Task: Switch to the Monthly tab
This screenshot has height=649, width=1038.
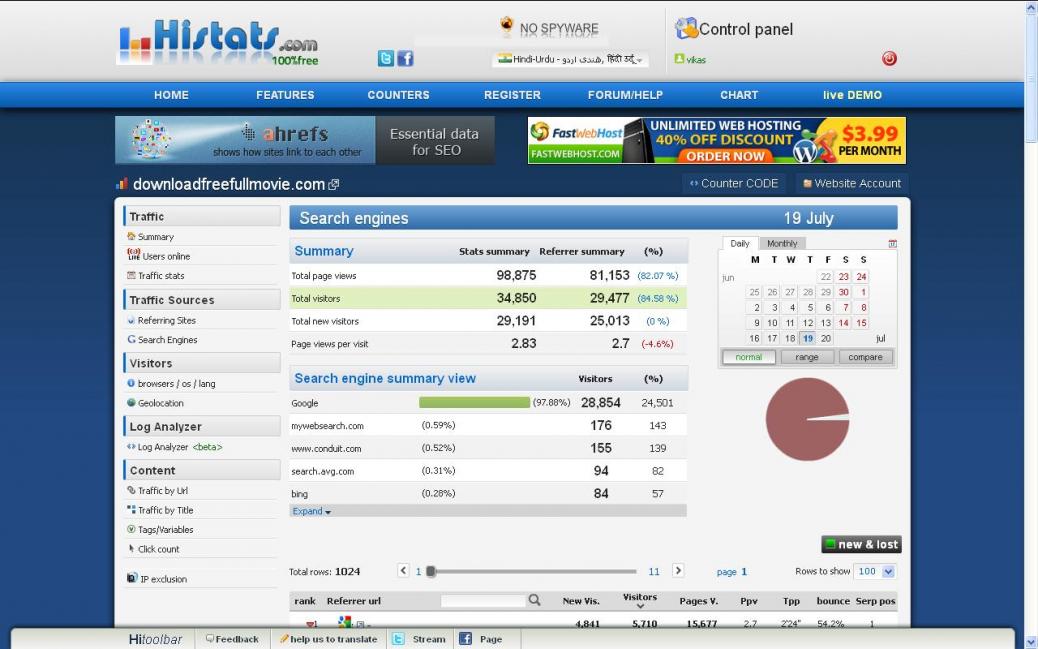Action: pos(782,244)
